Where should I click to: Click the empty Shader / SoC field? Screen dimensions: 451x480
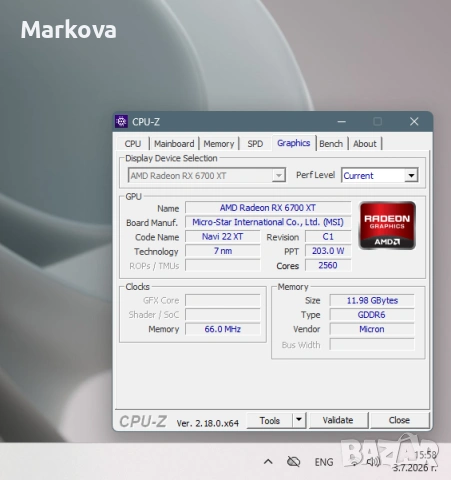223,315
